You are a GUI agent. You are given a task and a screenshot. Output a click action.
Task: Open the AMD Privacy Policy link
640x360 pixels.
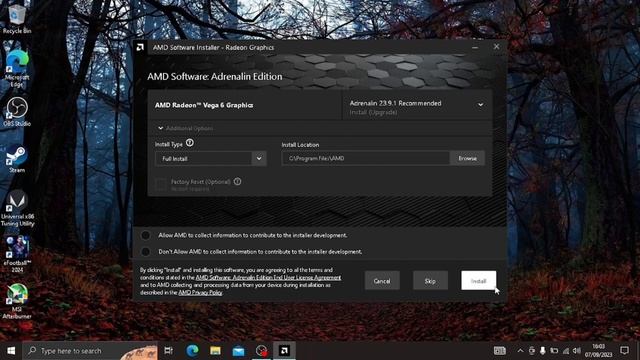click(200, 293)
